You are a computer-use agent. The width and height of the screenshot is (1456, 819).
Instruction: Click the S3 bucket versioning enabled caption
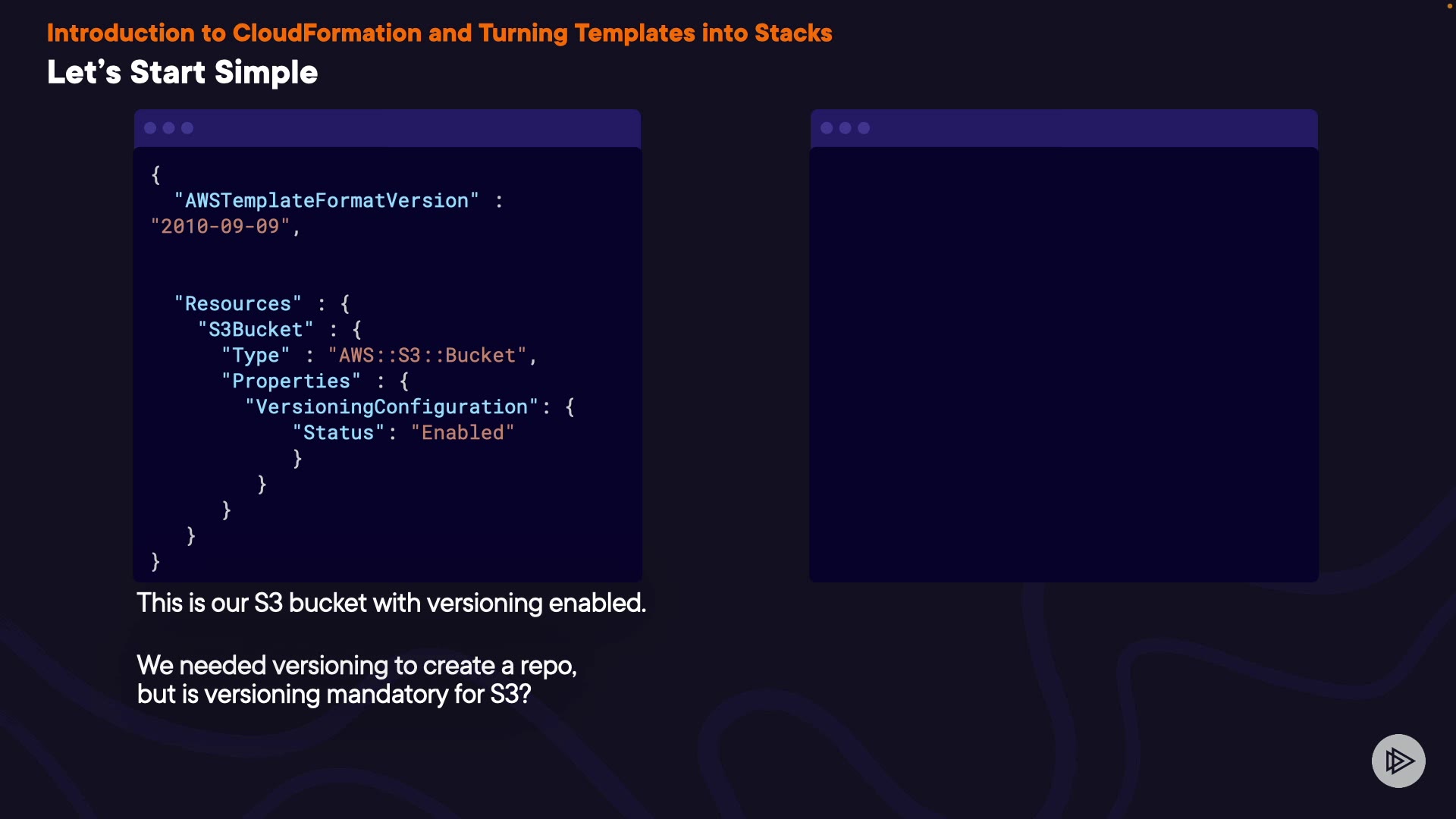tap(391, 603)
